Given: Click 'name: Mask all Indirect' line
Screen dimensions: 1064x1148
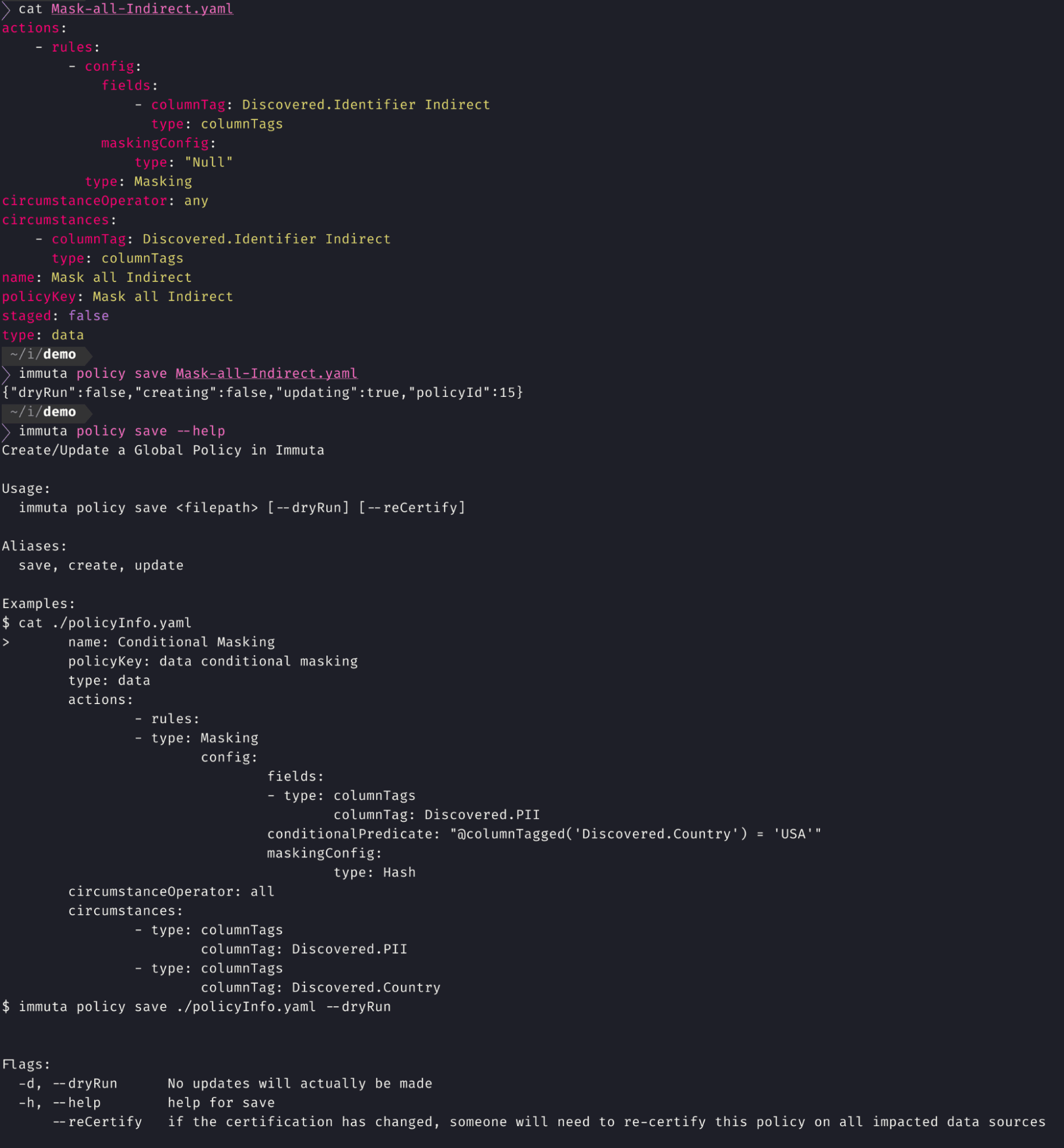Looking at the screenshot, I should [97, 277].
